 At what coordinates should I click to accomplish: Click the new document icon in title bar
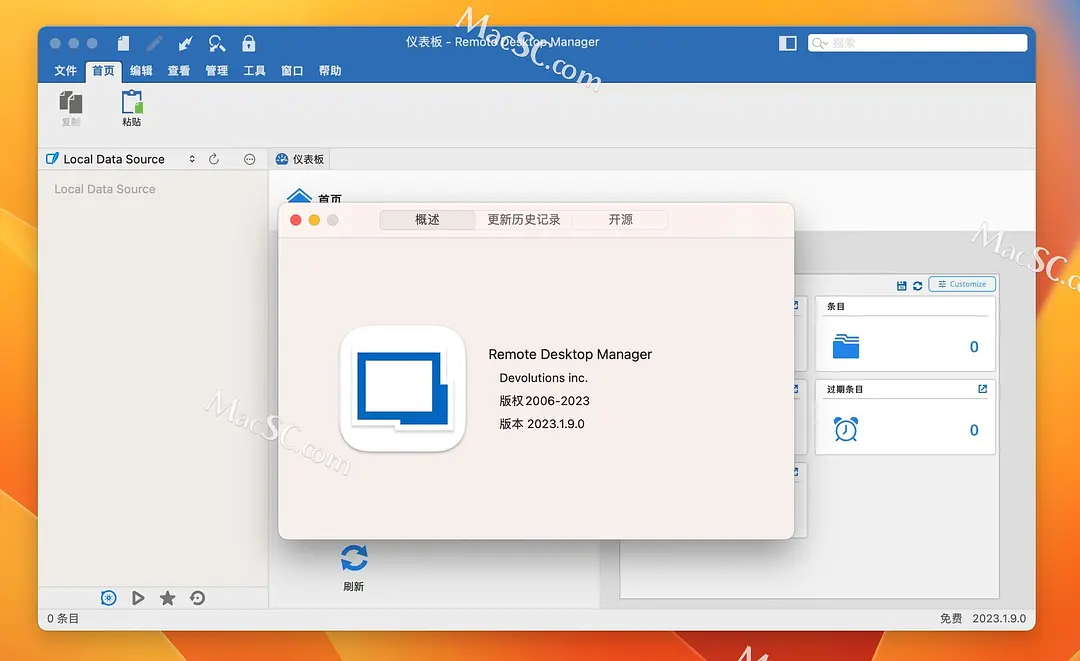pyautogui.click(x=123, y=43)
